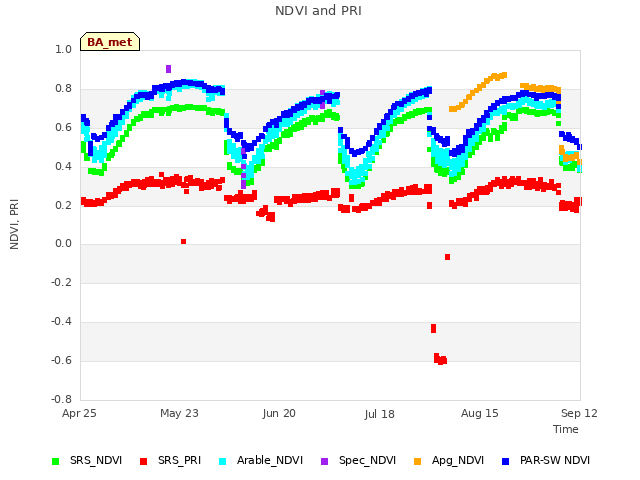Click the 0.4 y-axis tick label
The width and height of the screenshot is (640, 480).
pyautogui.click(x=63, y=166)
